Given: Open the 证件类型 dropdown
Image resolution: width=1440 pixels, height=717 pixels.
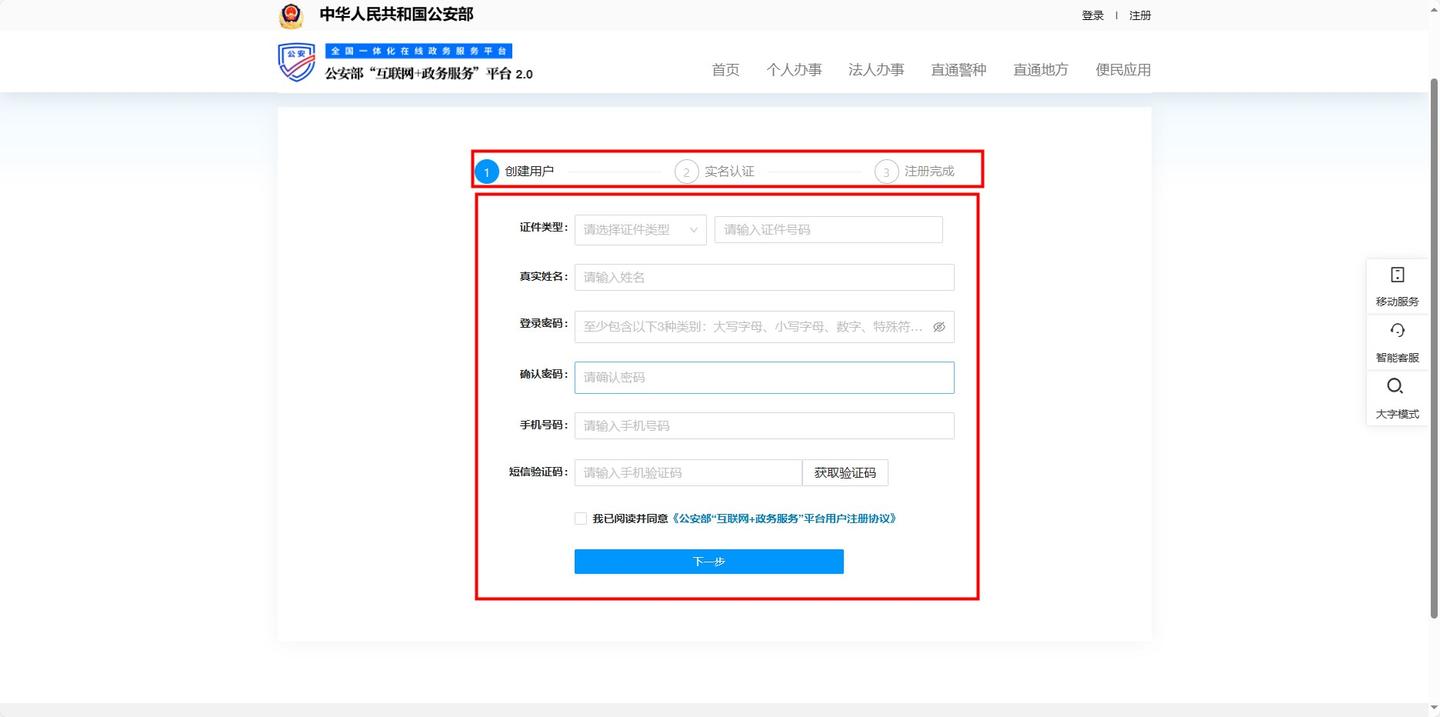Looking at the screenshot, I should pyautogui.click(x=640, y=230).
